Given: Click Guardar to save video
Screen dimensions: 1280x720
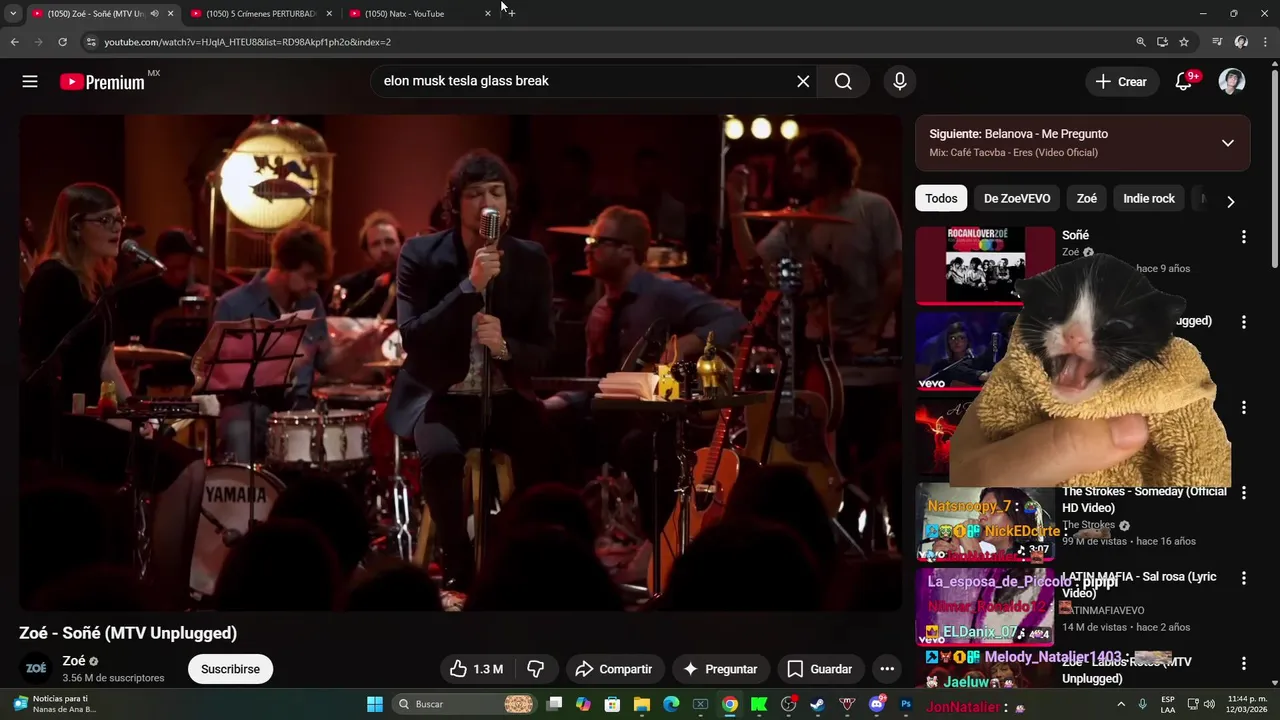Looking at the screenshot, I should click(x=819, y=669).
